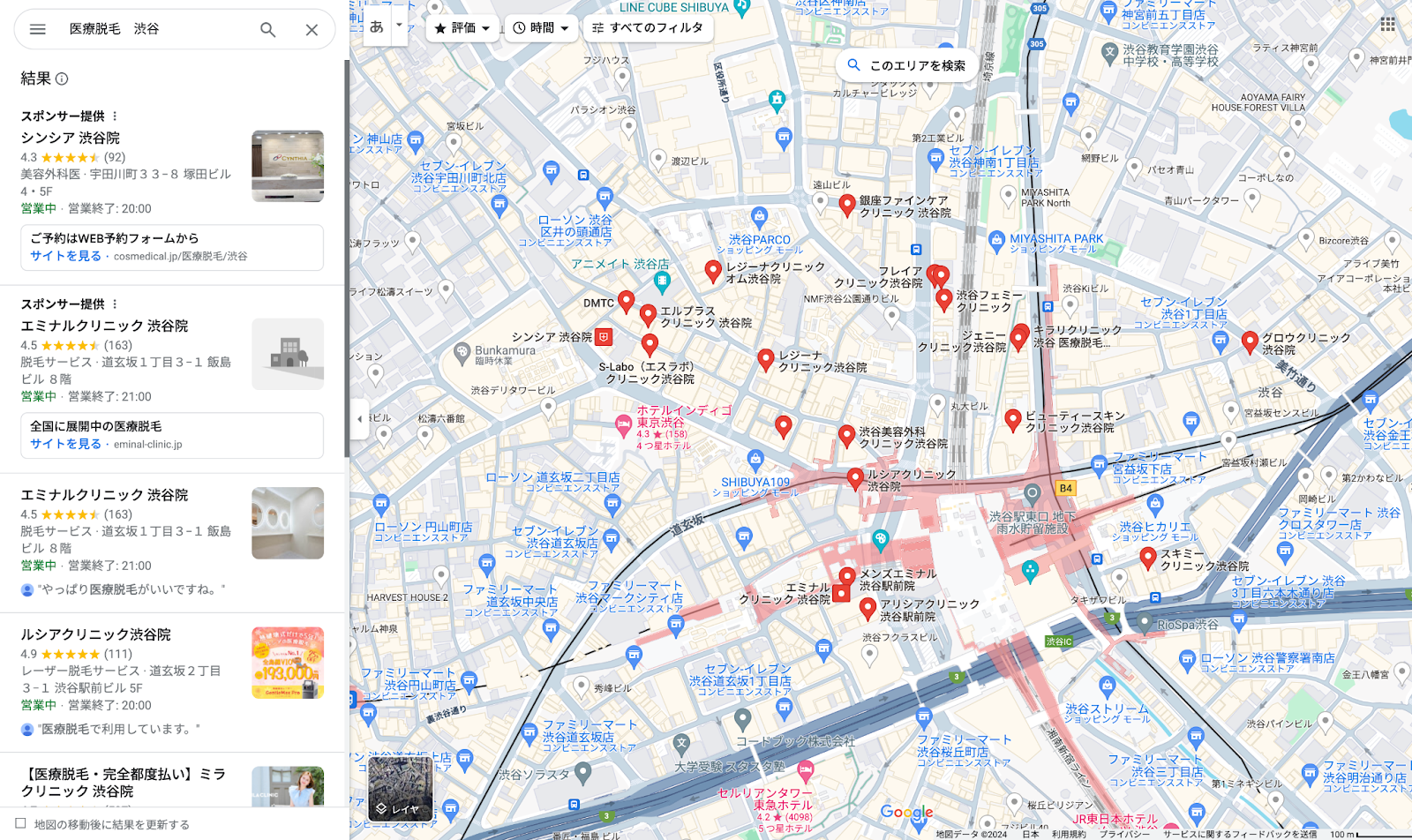Click the info icon next to 結果
Screen dimensions: 1412x840
coord(62,79)
